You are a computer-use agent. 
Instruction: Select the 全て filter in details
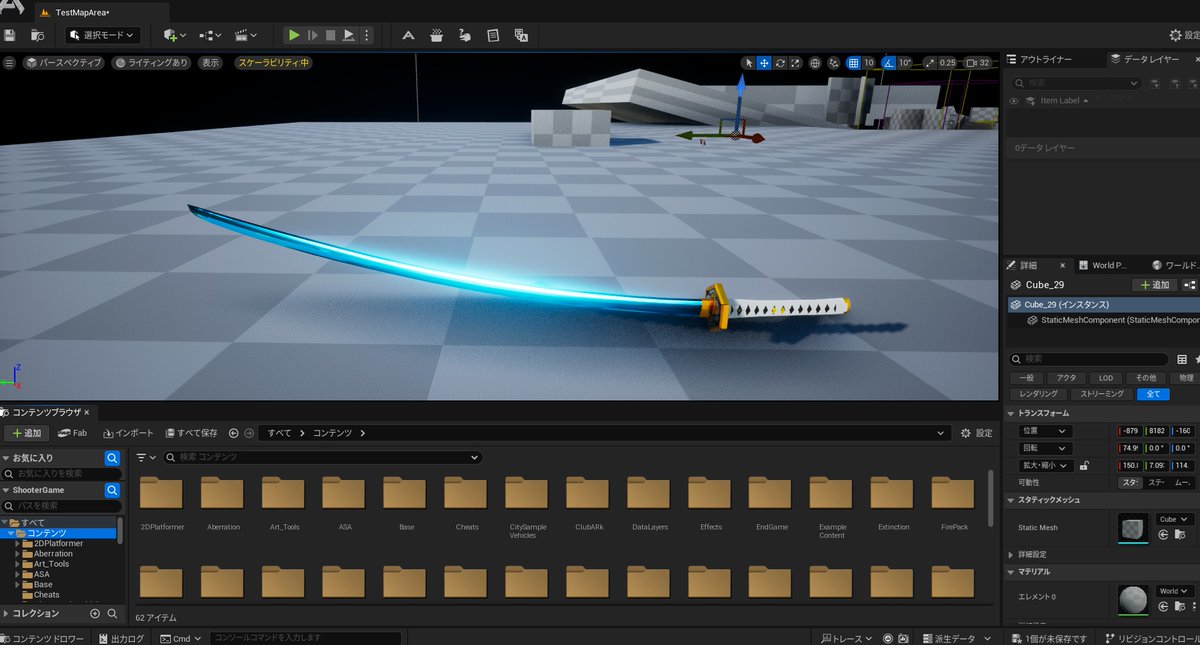click(1153, 394)
